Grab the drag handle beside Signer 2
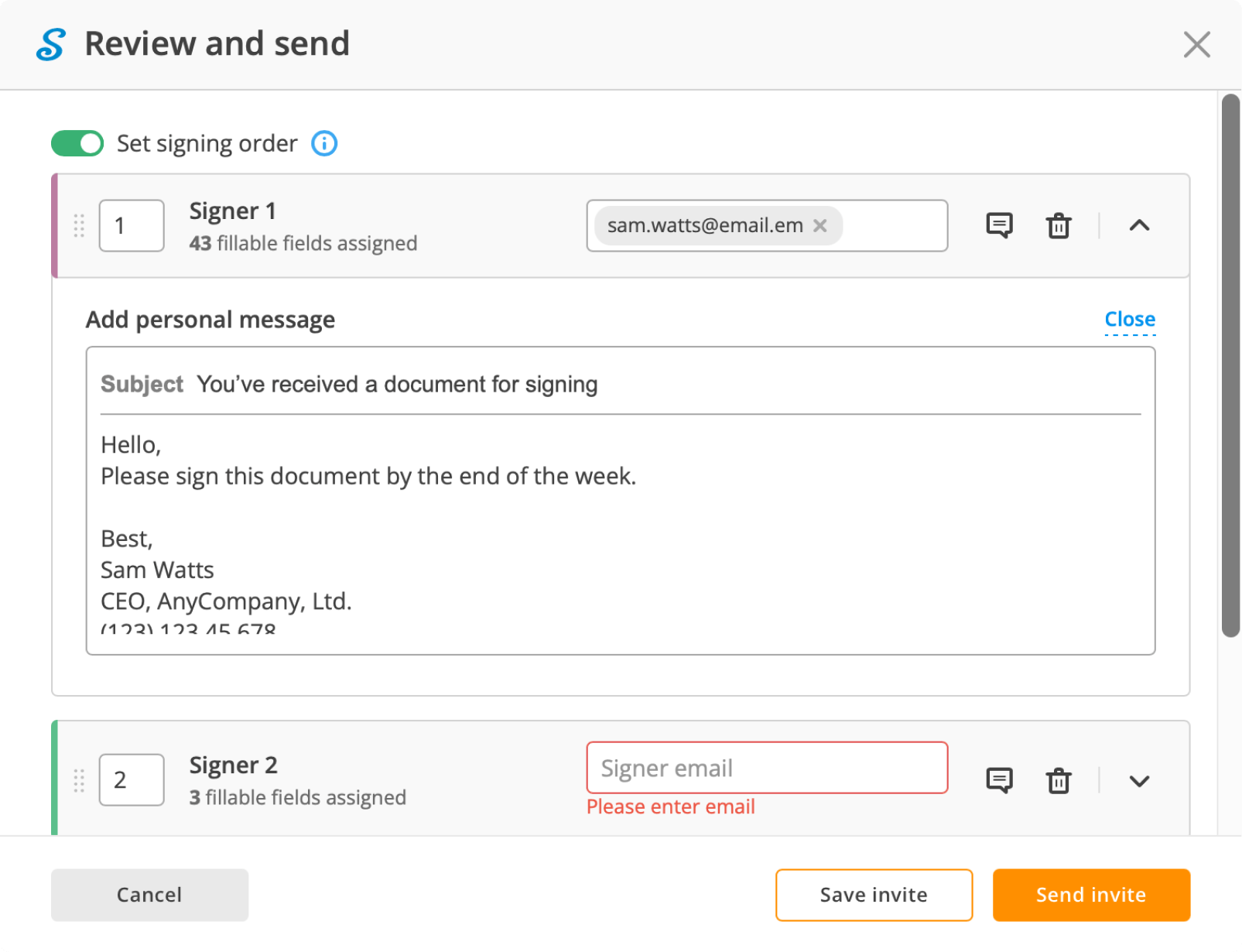The height and width of the screenshot is (952, 1242). (77, 780)
